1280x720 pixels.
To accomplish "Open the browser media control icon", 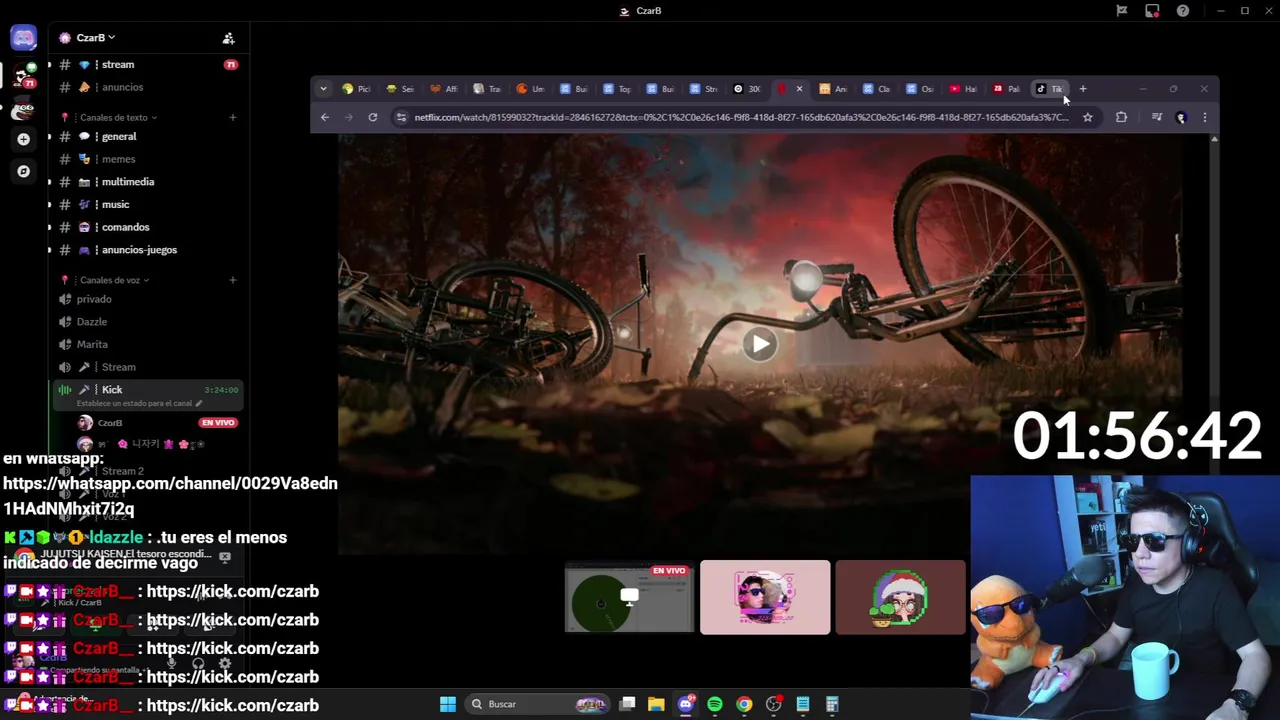I will [1156, 117].
